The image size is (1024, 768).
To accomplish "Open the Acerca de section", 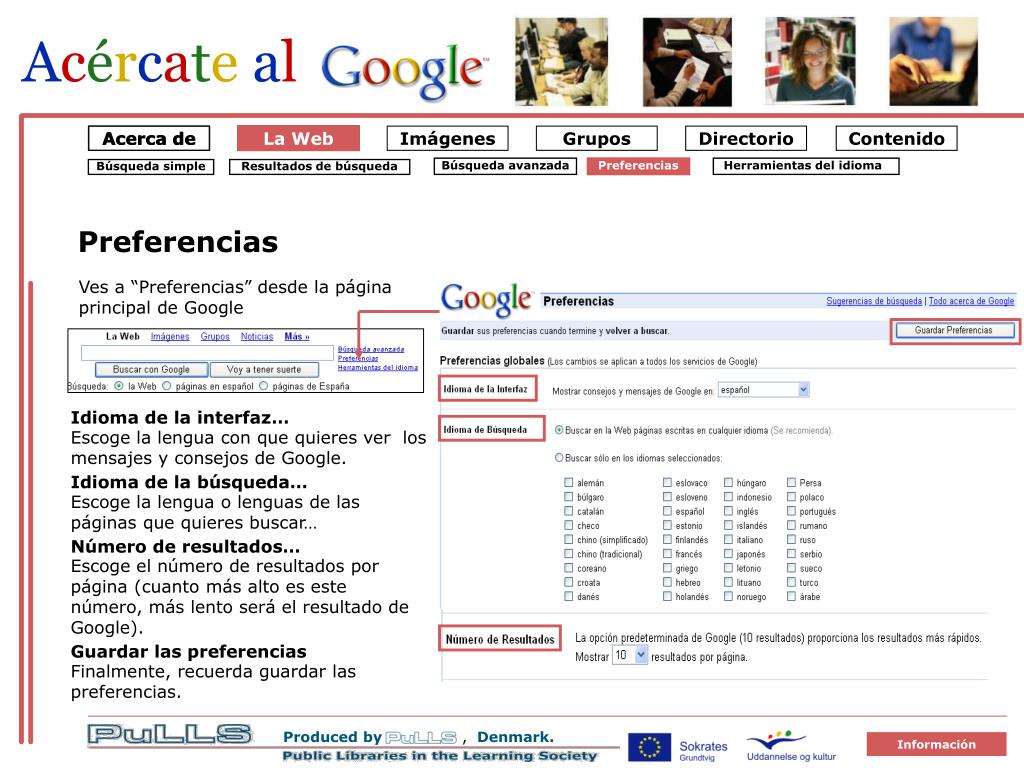I will pyautogui.click(x=149, y=138).
